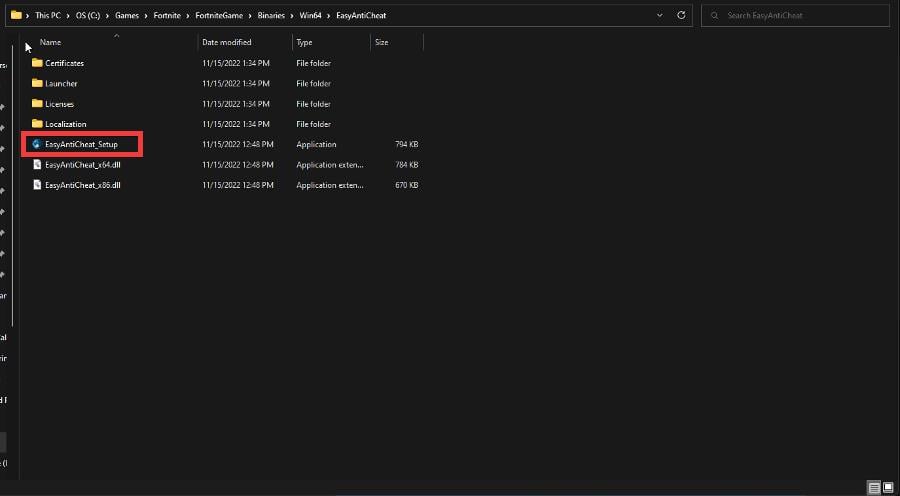900x496 pixels.
Task: Click modified date of EasyAntiCheat_Setup row
Action: [238, 145]
